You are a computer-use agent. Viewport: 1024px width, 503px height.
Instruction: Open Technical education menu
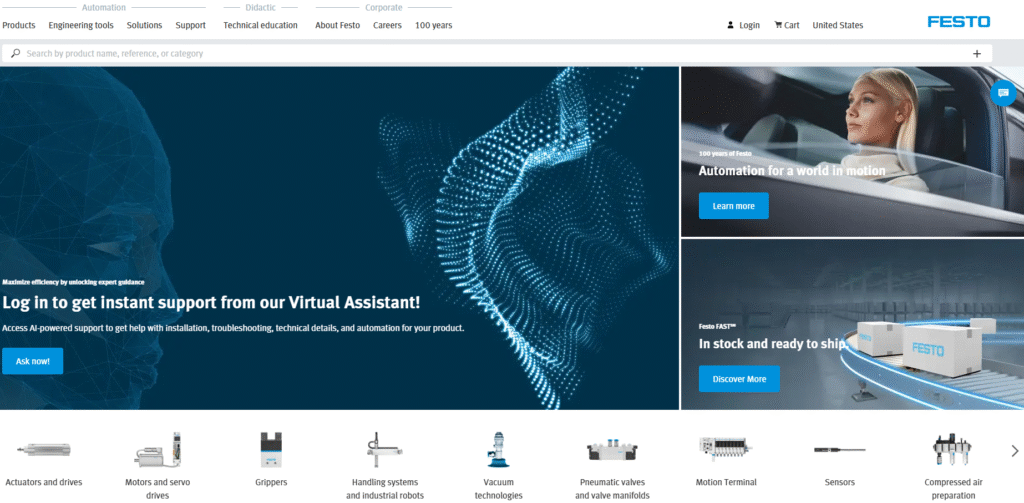[261, 25]
